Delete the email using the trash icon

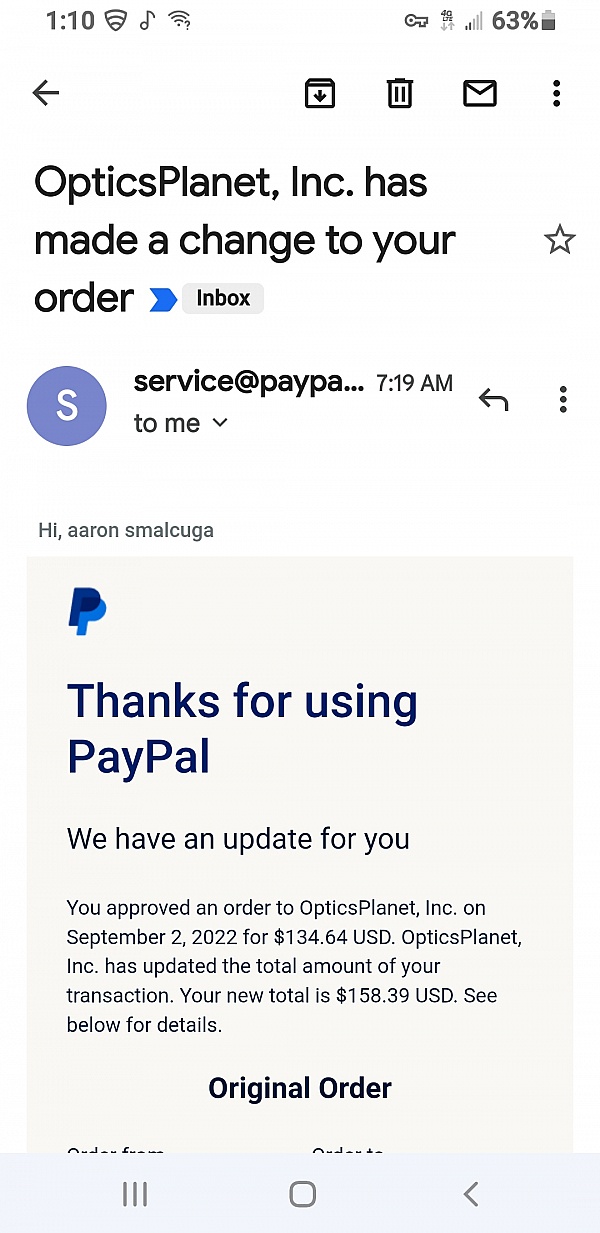click(x=400, y=94)
